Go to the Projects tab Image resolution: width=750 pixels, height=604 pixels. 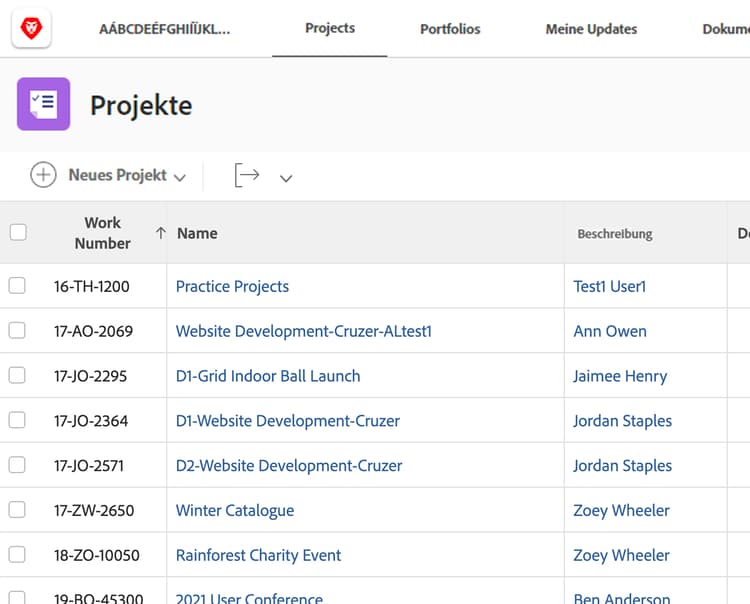click(330, 28)
